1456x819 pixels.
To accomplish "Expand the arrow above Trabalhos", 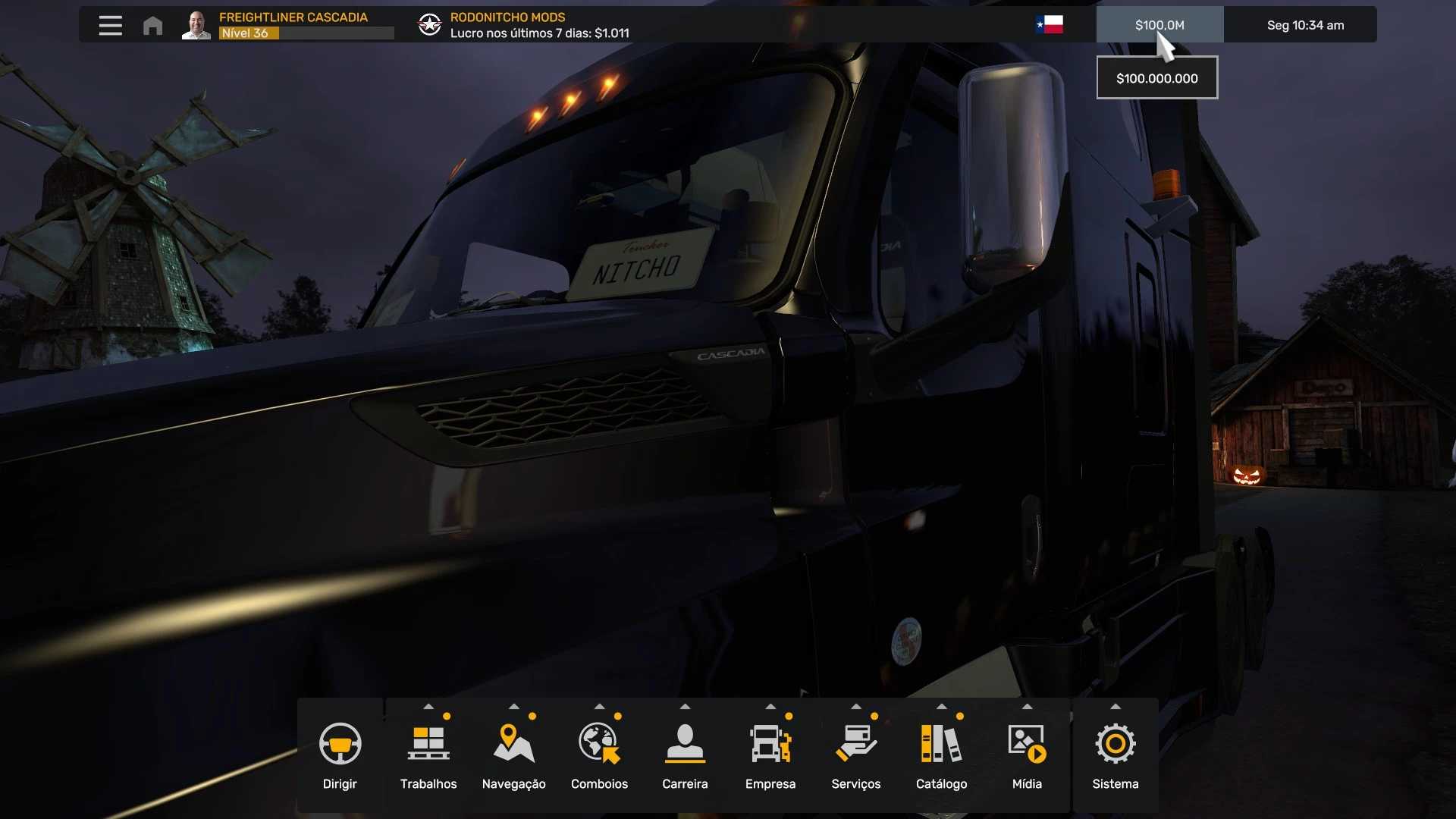I will click(x=428, y=707).
